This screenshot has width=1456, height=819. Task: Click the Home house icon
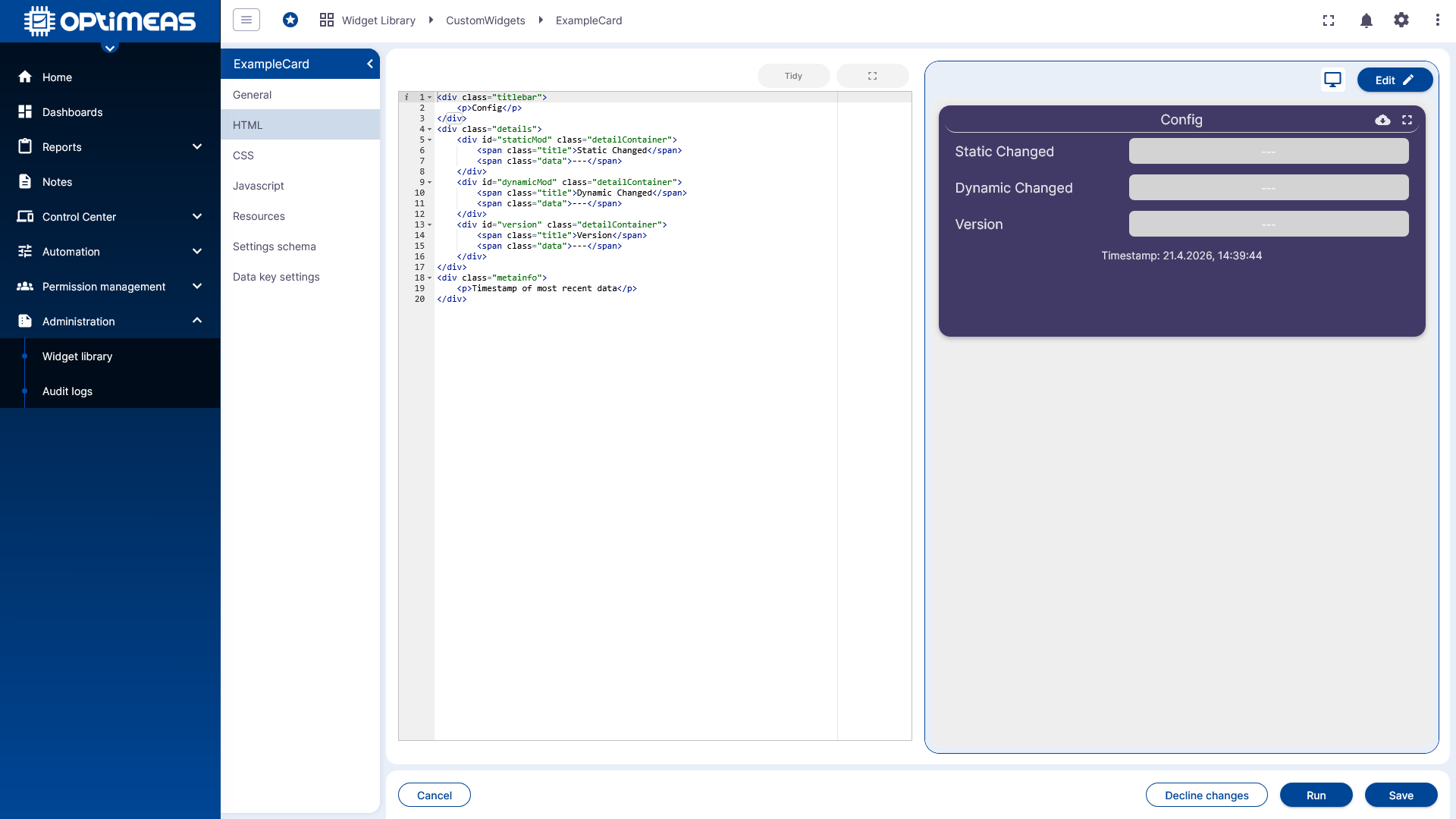25,77
